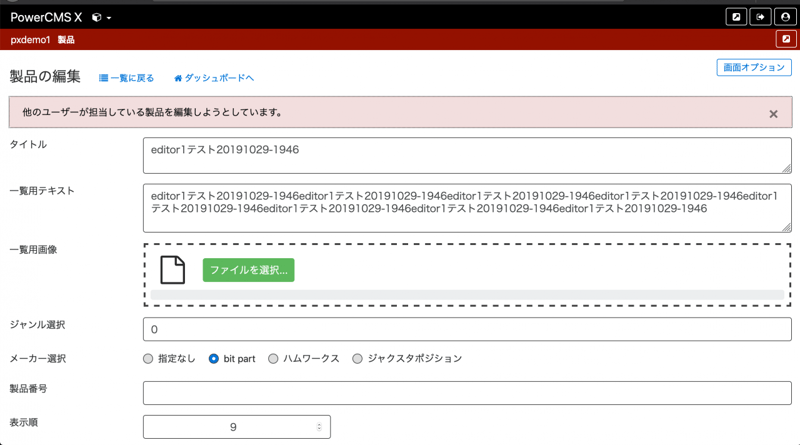The height and width of the screenshot is (445, 800).
Task: Click the 一覧に戻る link
Action: pyautogui.click(x=127, y=78)
